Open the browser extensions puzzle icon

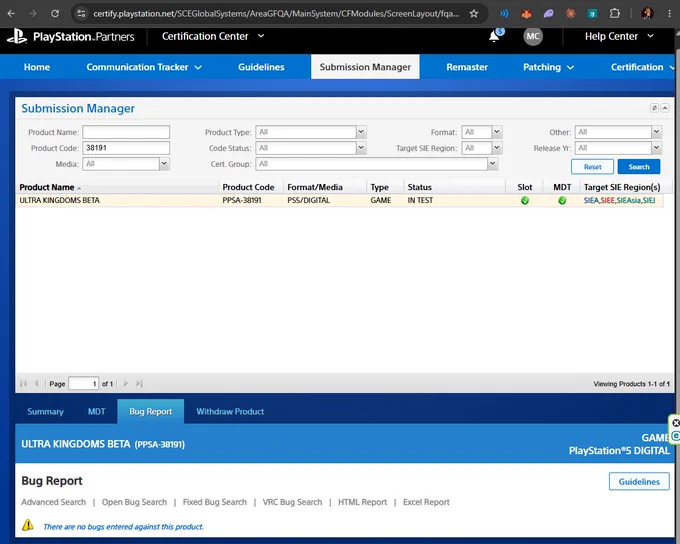tap(615, 13)
